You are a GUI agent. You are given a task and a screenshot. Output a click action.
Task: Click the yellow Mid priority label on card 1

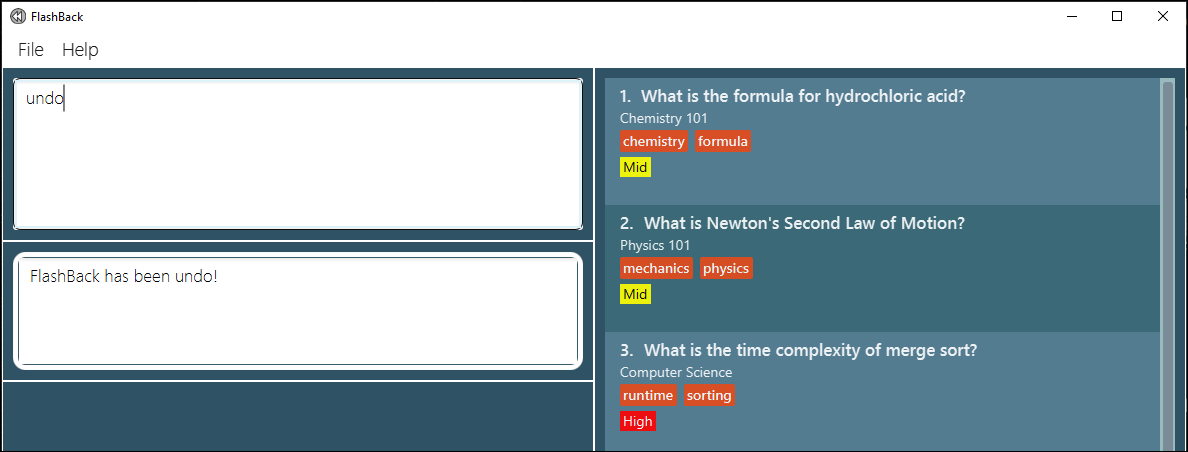[635, 167]
